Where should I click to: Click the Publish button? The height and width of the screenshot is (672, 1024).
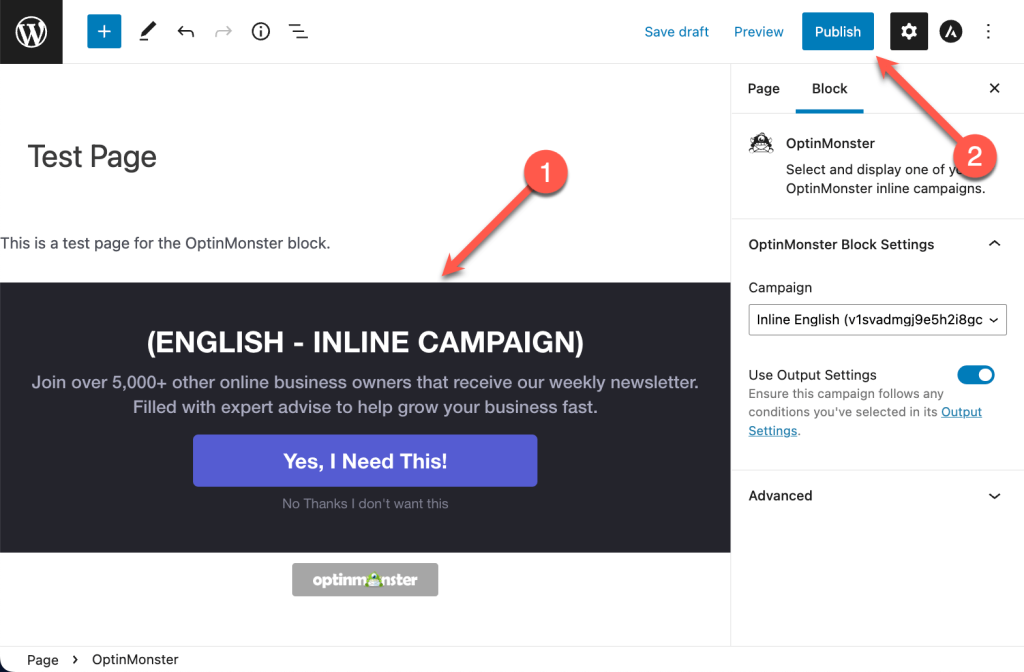tap(838, 31)
